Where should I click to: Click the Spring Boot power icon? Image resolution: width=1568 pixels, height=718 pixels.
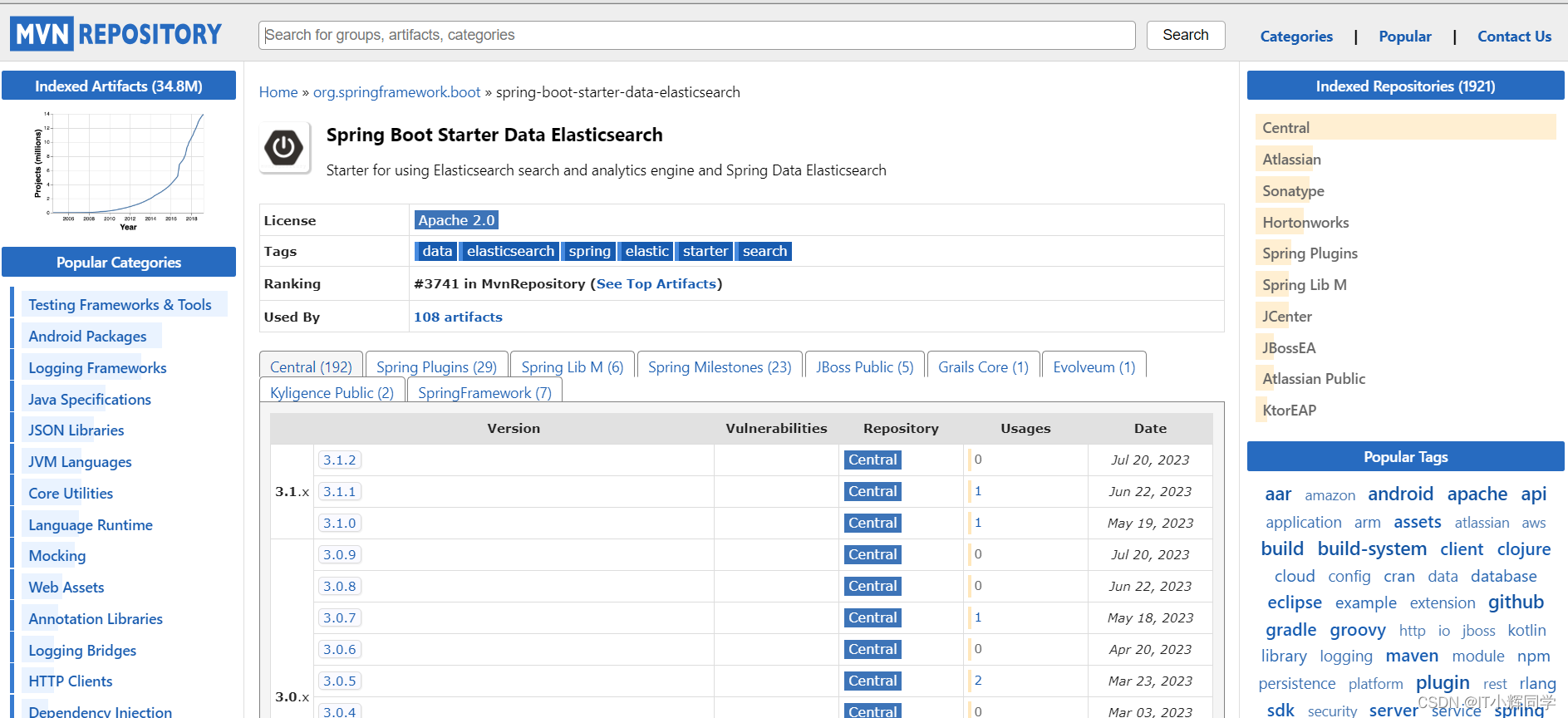[284, 148]
